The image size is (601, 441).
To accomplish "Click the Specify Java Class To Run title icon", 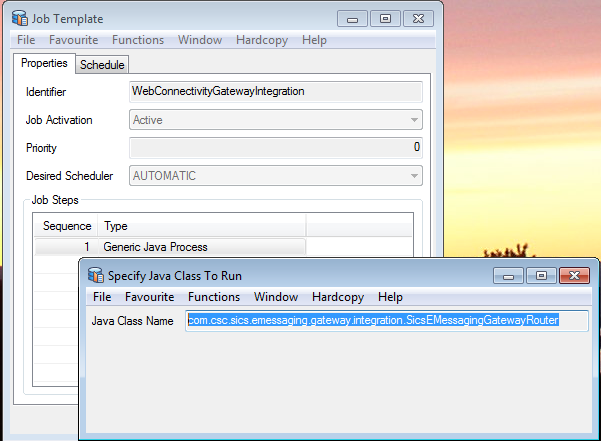I will point(95,275).
